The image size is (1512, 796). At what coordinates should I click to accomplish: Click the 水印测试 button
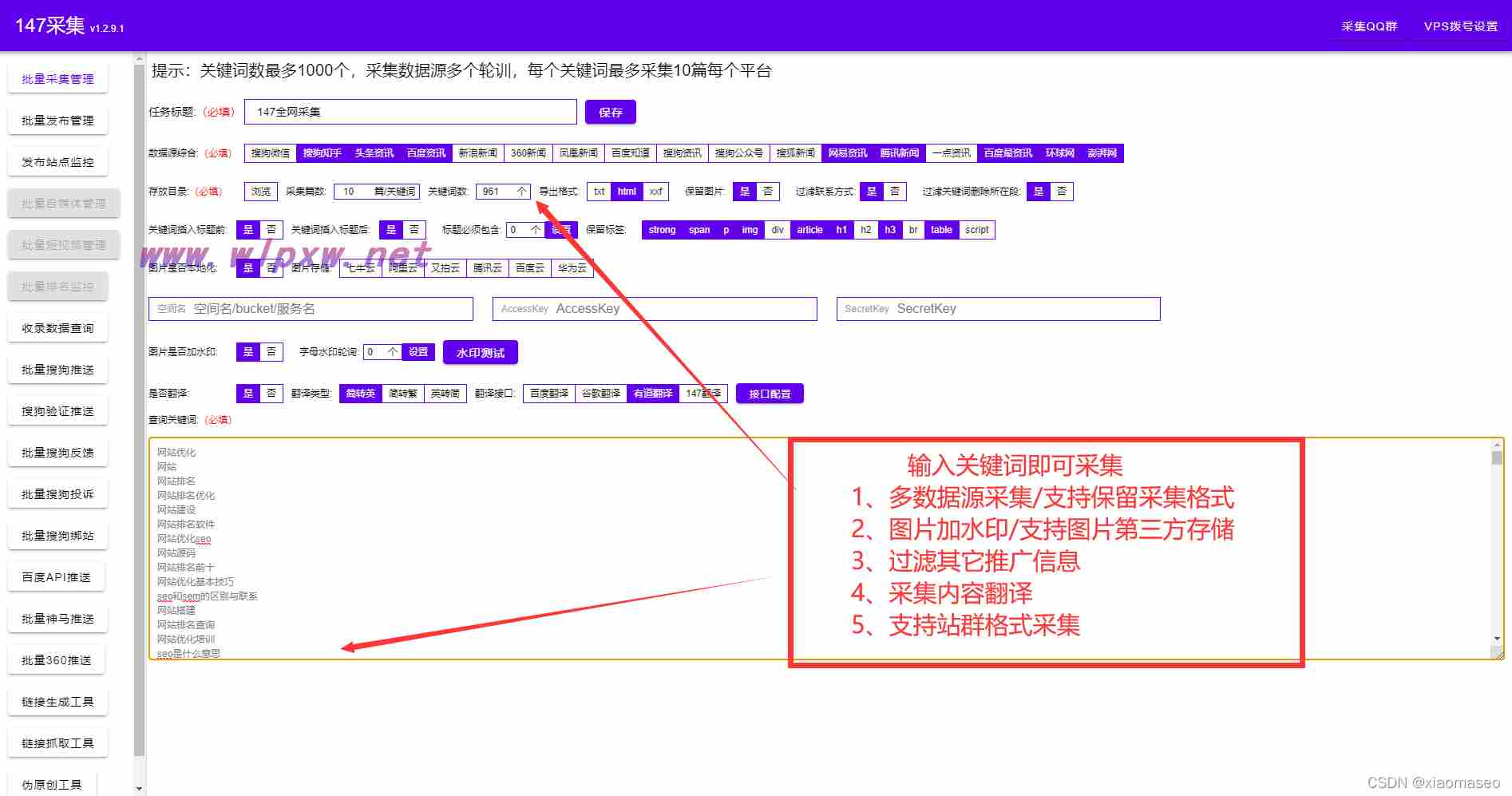tap(481, 353)
